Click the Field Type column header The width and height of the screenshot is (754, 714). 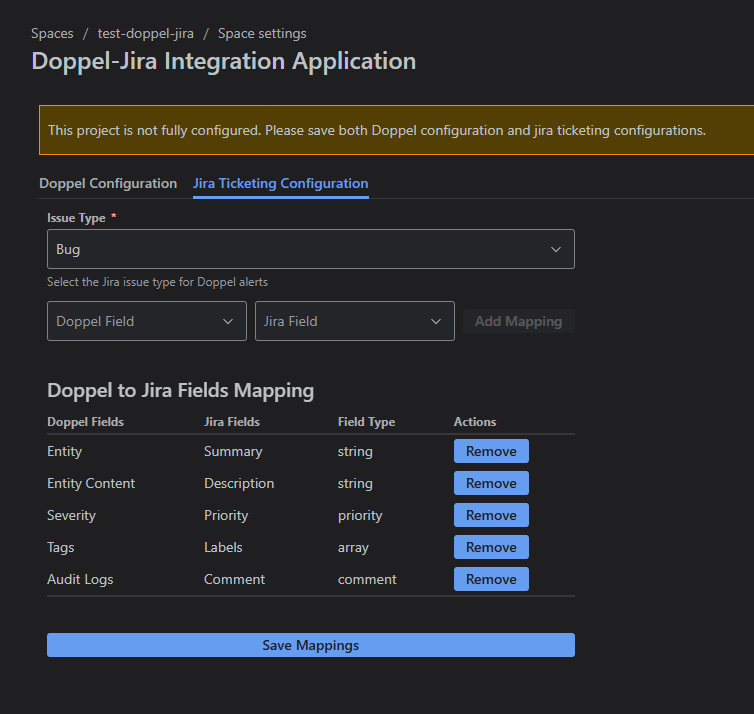click(x=366, y=422)
